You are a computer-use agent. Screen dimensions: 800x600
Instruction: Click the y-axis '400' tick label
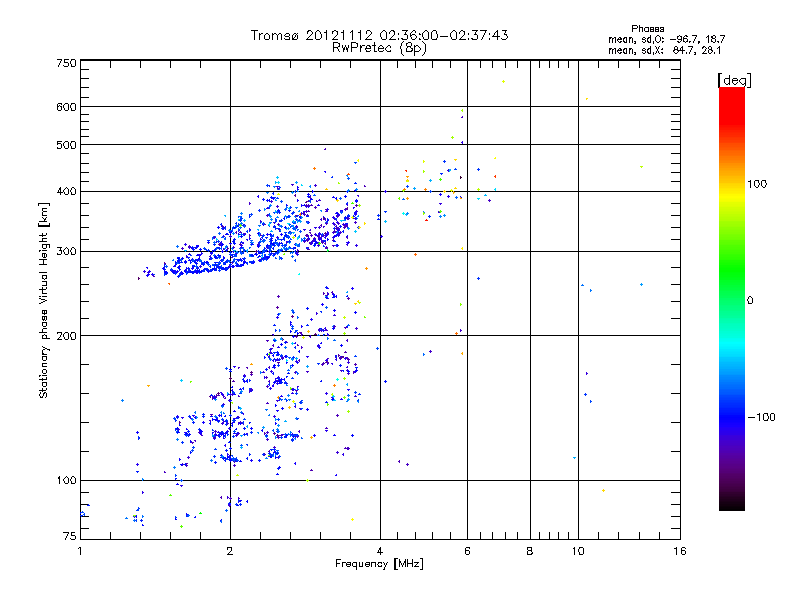pos(66,192)
